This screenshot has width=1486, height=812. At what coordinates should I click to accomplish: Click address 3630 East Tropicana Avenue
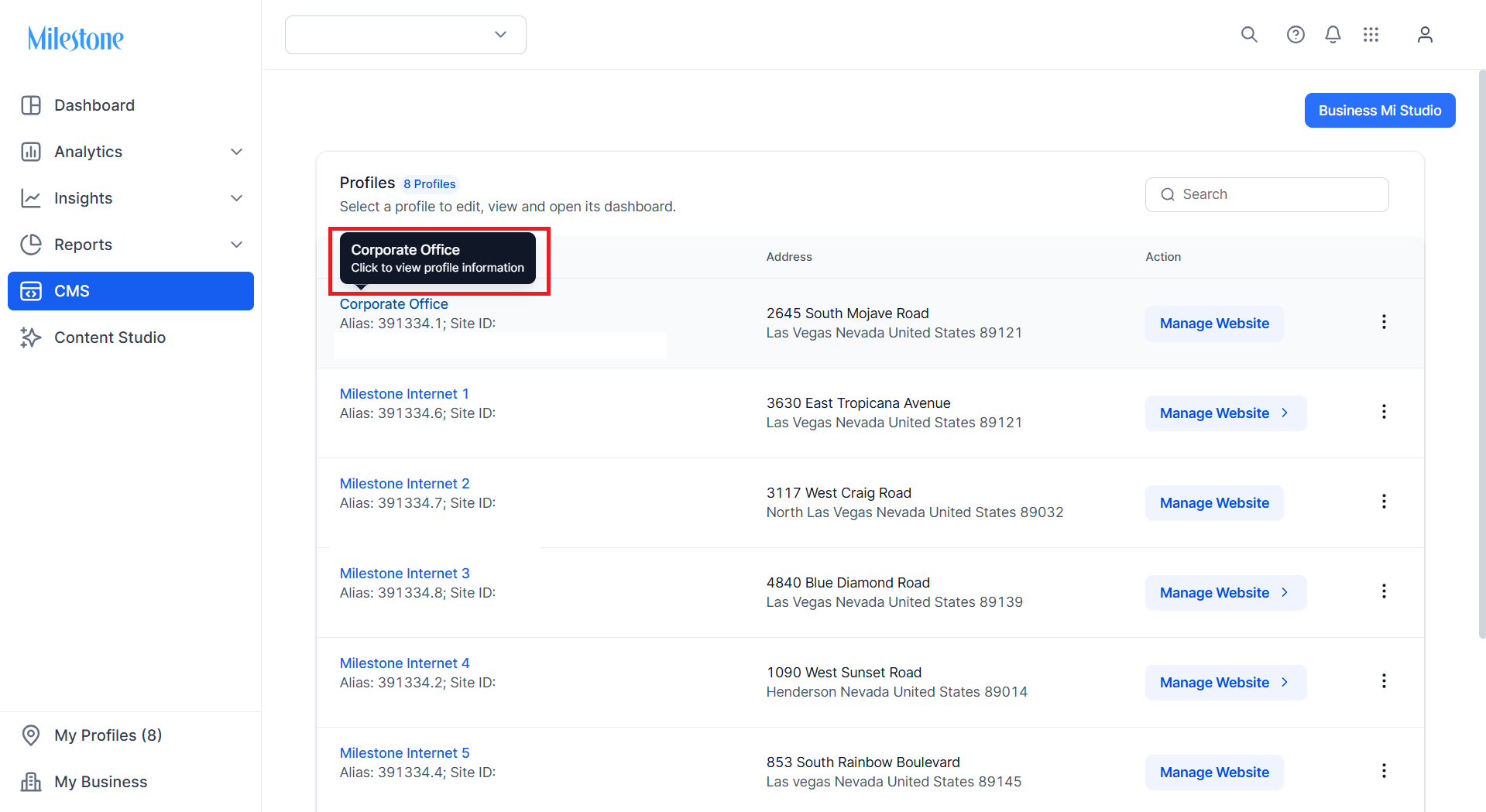(x=858, y=403)
